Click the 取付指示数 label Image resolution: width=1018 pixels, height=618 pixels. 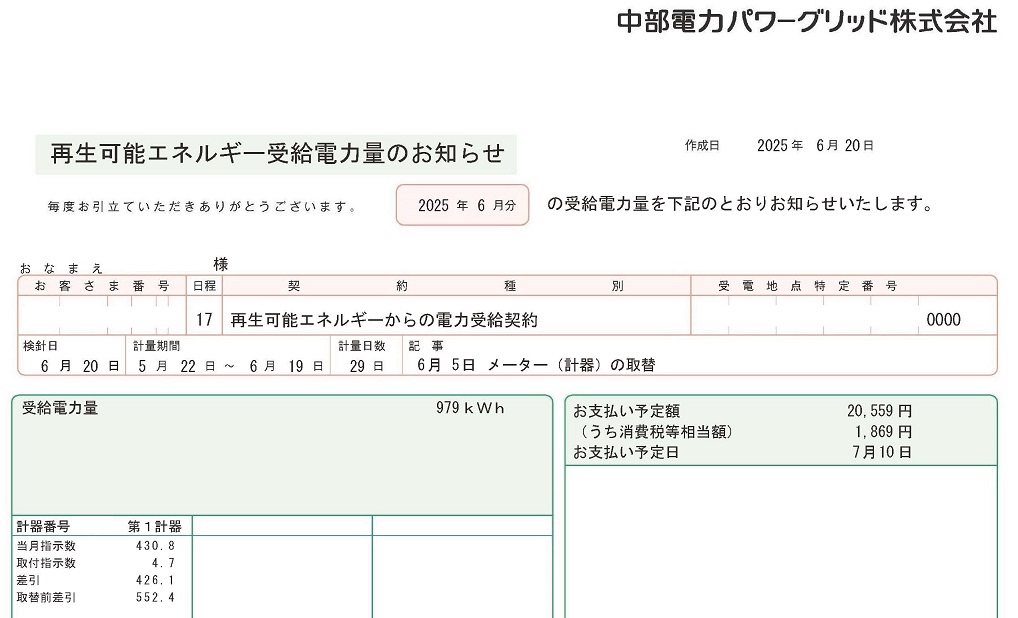(x=46, y=563)
